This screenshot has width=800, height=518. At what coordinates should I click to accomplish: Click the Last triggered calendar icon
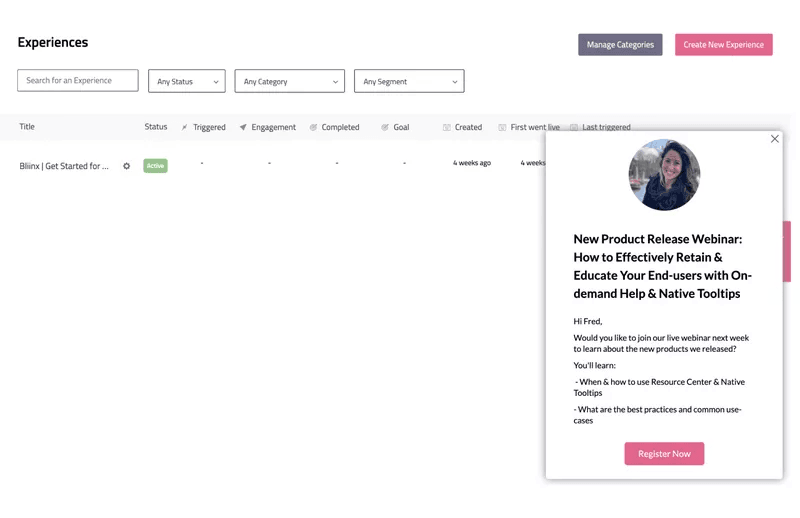point(574,128)
